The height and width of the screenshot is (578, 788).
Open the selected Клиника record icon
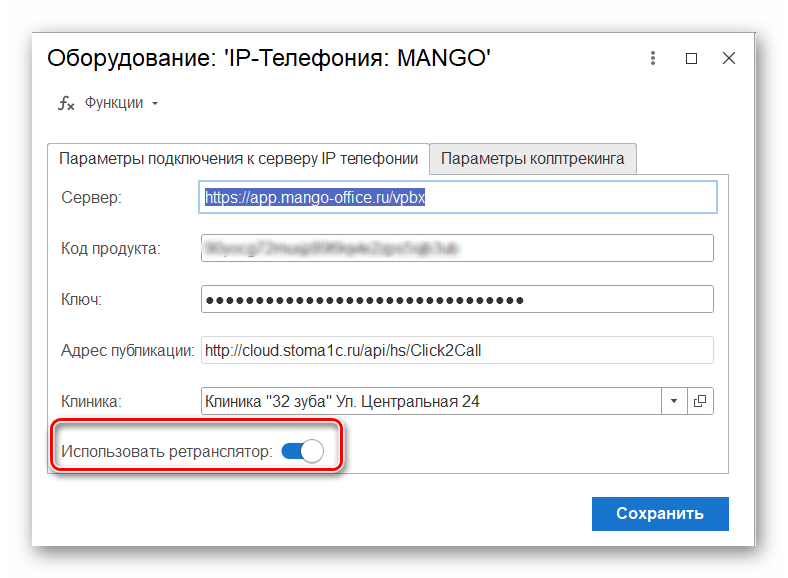[700, 401]
